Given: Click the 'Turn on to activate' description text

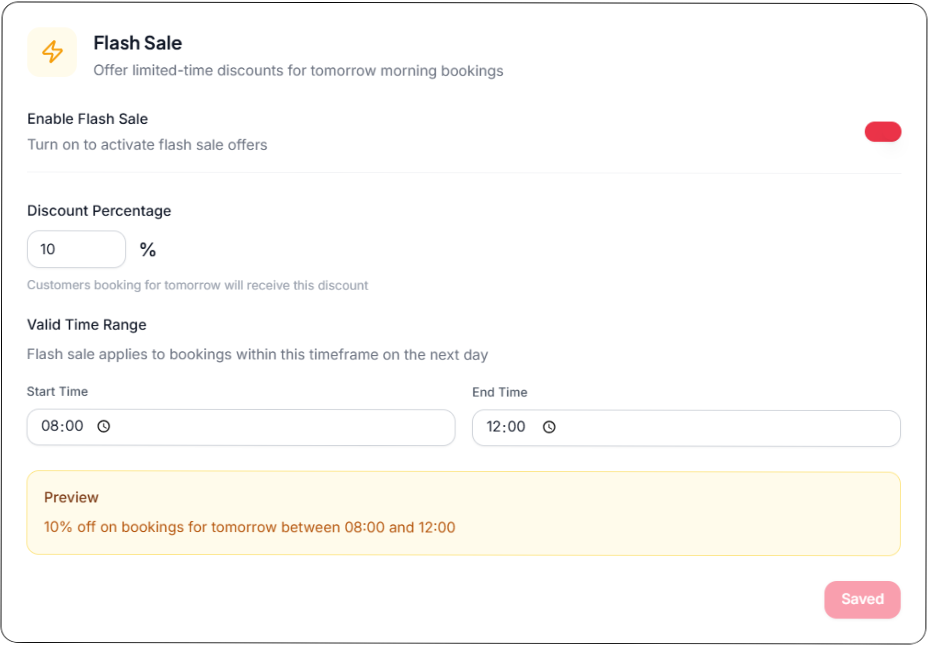Looking at the screenshot, I should coord(147,145).
